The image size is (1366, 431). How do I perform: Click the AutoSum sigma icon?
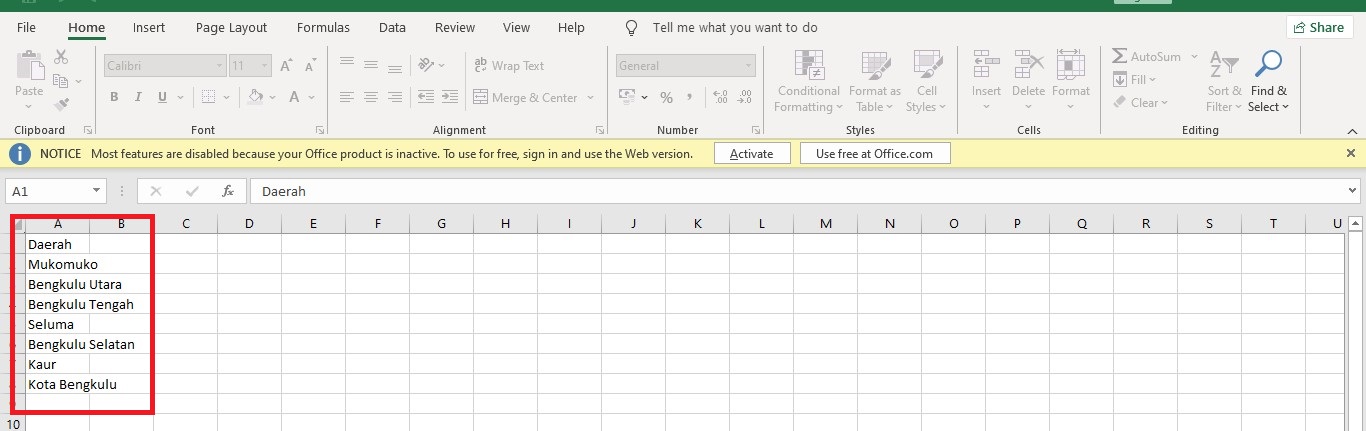[1120, 58]
